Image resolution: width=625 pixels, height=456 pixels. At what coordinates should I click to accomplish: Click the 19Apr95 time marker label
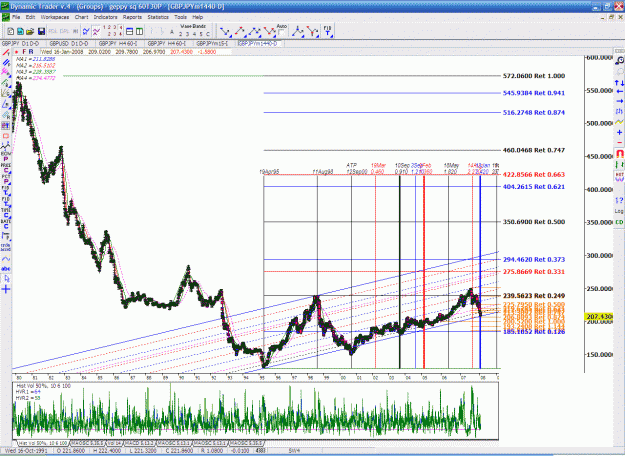pos(269,172)
